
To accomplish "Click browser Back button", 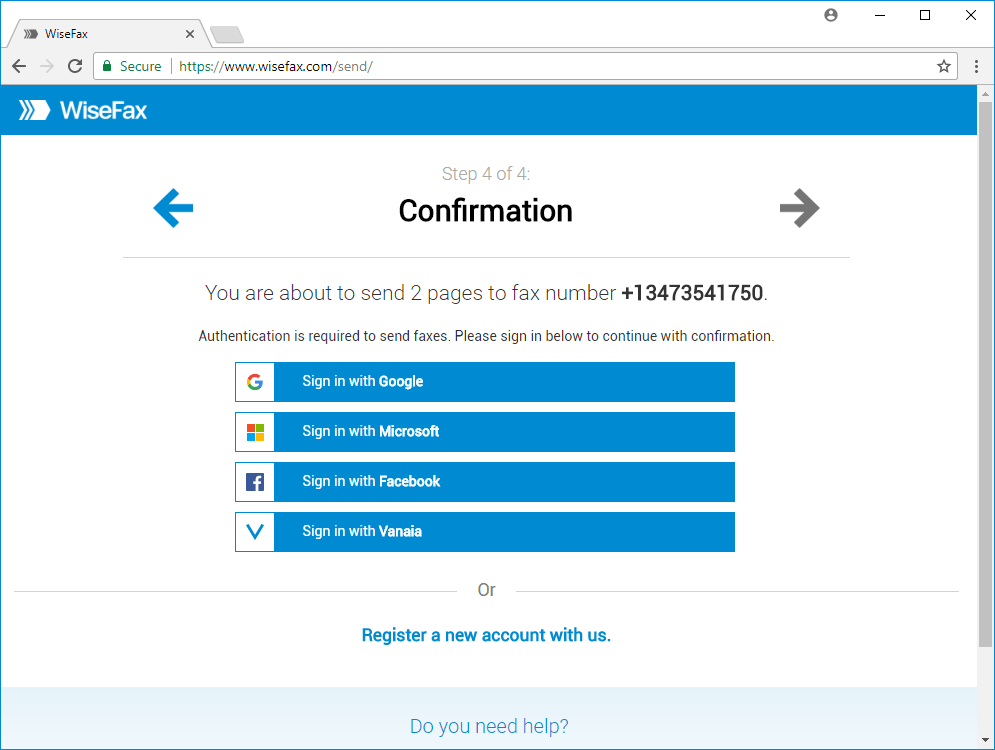I will 19,66.
